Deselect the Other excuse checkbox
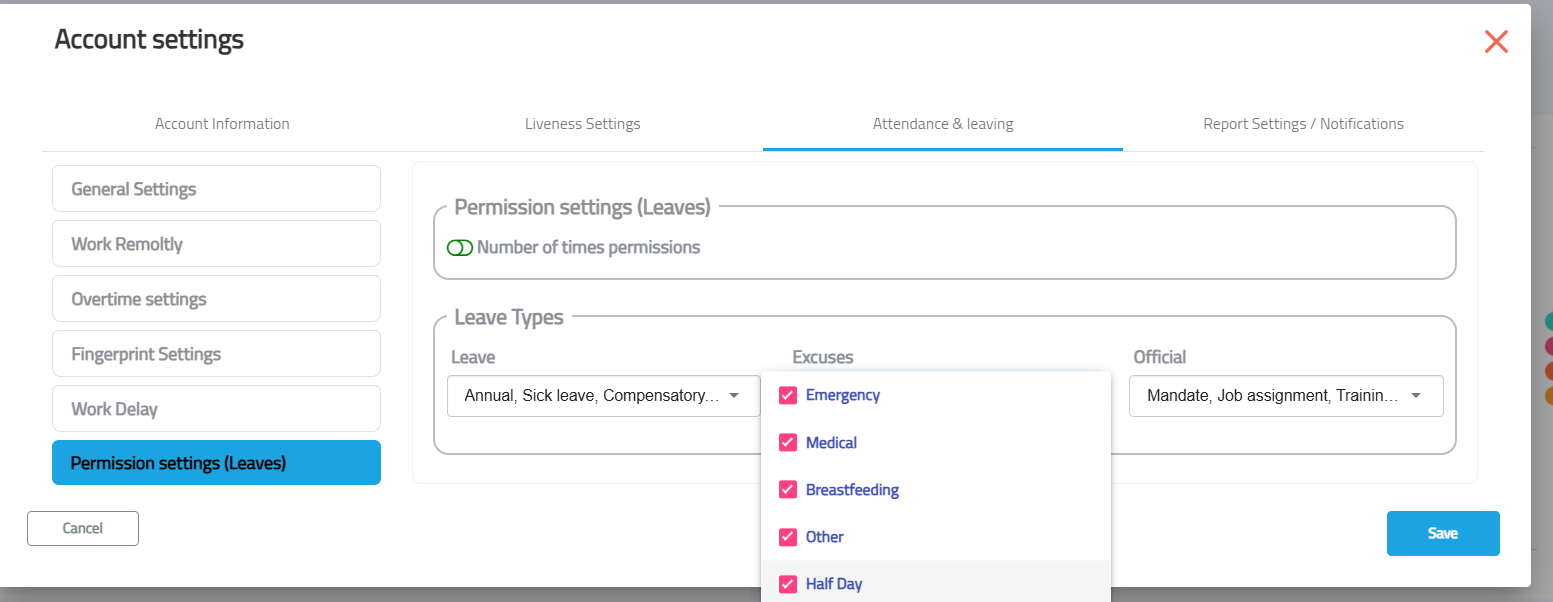The height and width of the screenshot is (602, 1553). 788,537
